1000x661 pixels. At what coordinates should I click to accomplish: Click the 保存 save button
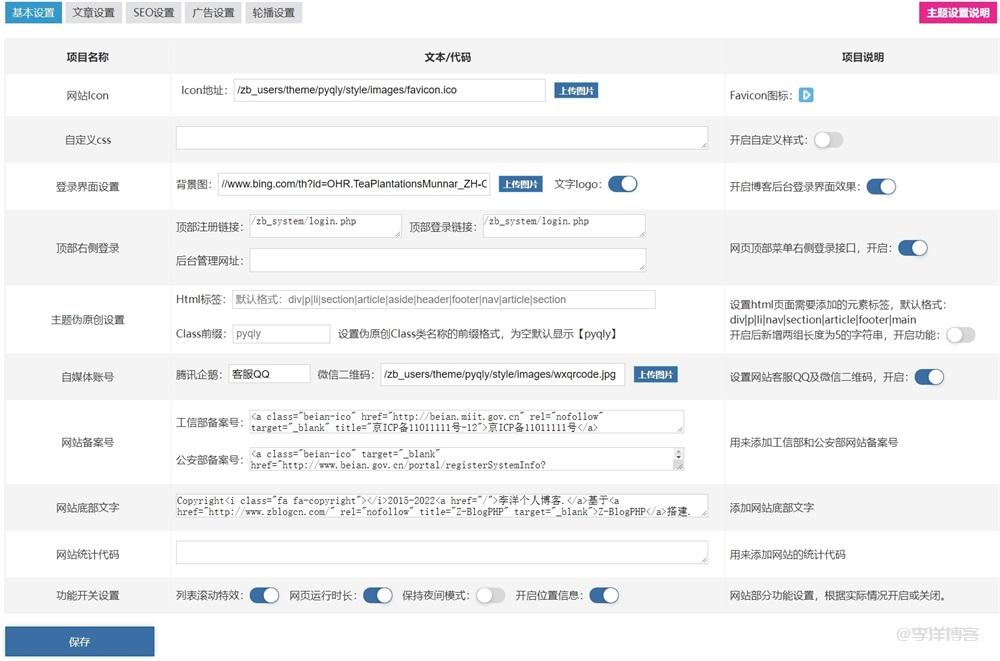tap(80, 641)
